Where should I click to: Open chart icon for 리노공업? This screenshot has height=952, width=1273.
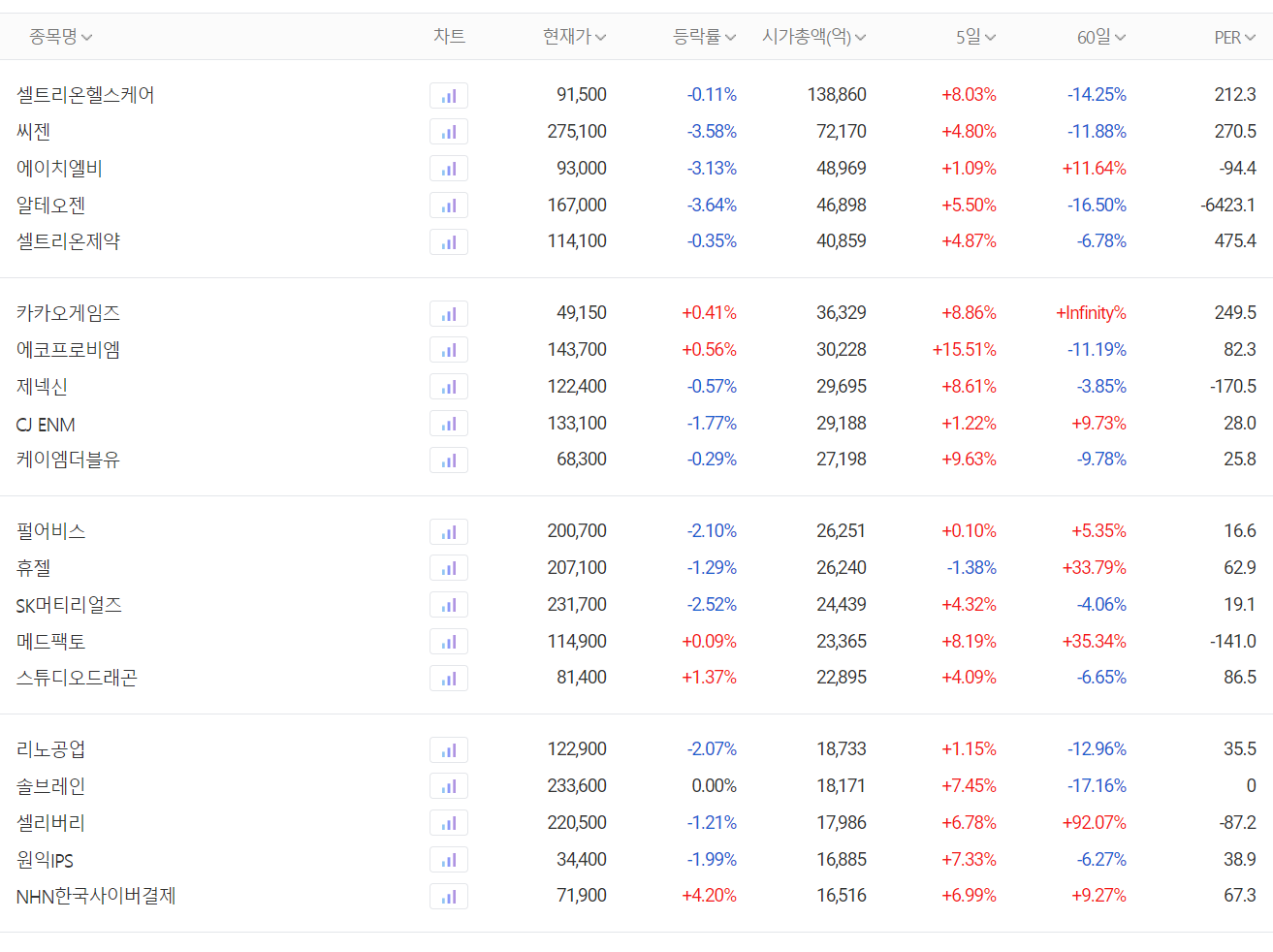pyautogui.click(x=449, y=749)
